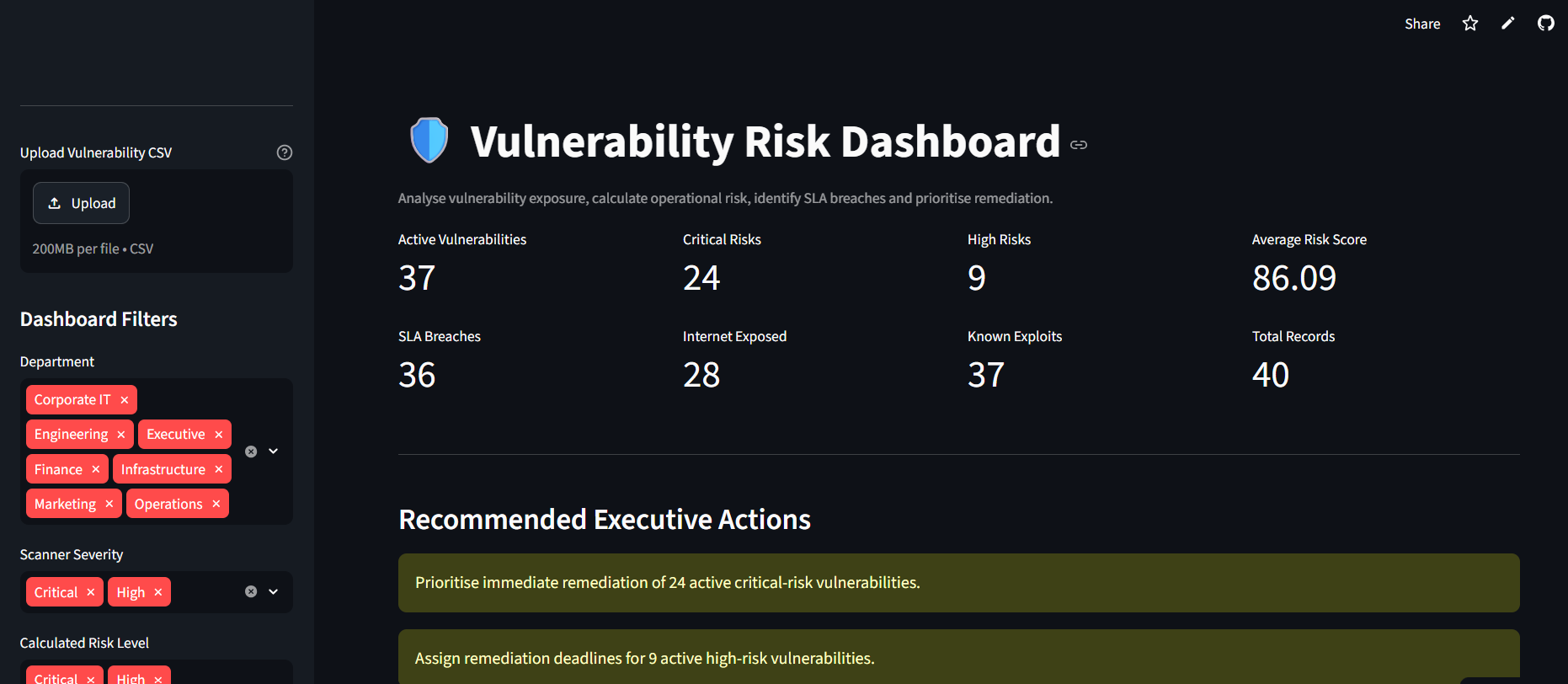Click the Average Risk Score 86.09
Viewport: 1568px width, 684px height.
(x=1294, y=278)
